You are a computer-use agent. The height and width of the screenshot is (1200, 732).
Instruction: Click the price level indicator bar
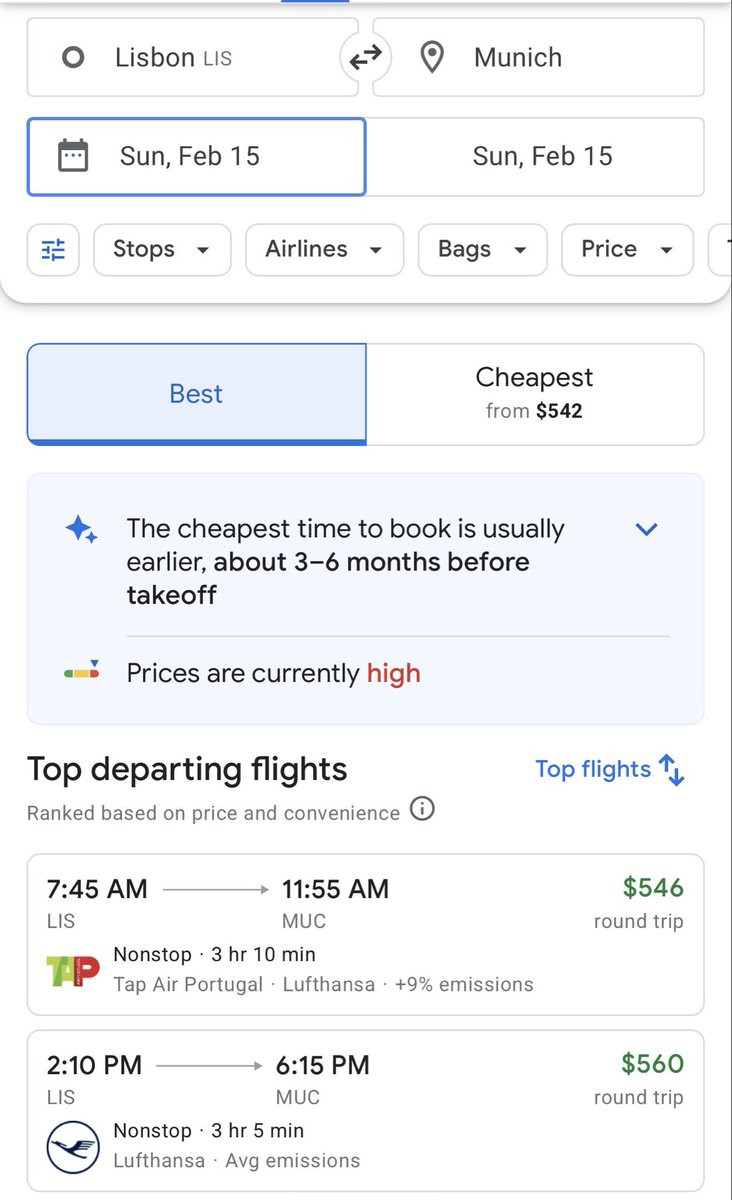click(81, 671)
